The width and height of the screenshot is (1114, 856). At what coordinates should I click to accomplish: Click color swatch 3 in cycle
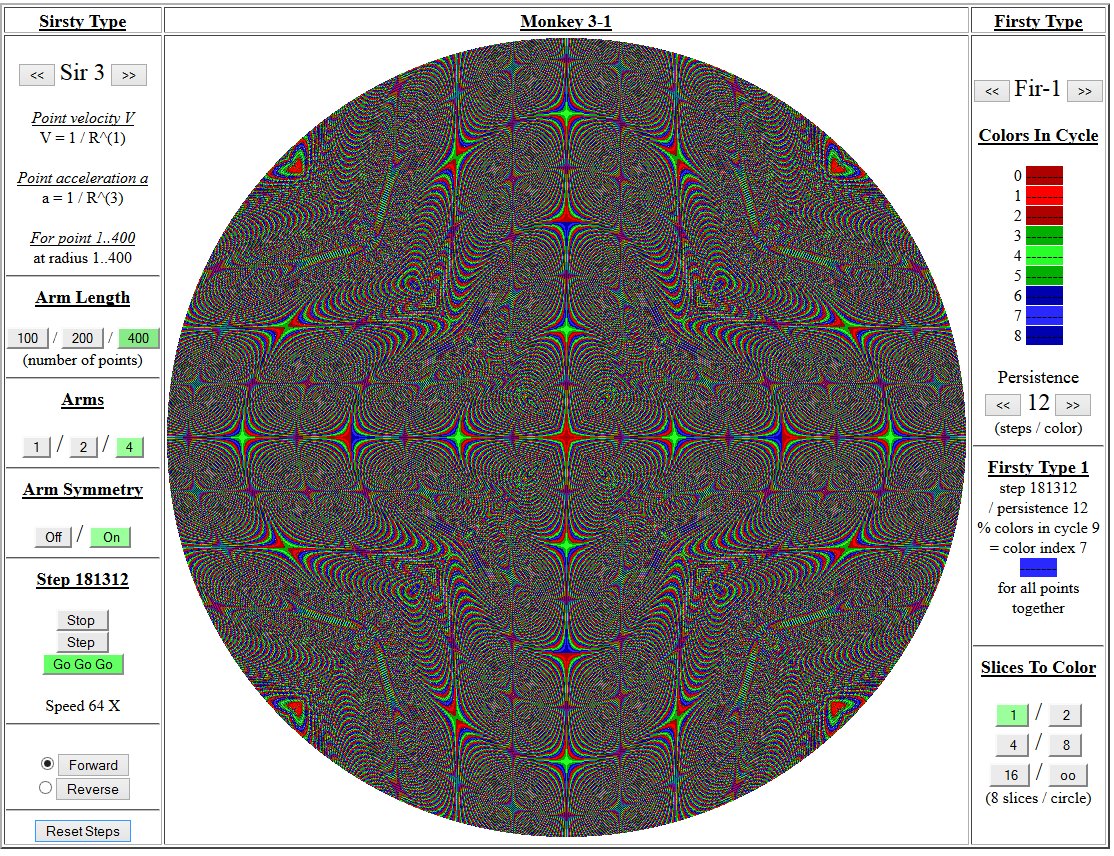point(1044,236)
